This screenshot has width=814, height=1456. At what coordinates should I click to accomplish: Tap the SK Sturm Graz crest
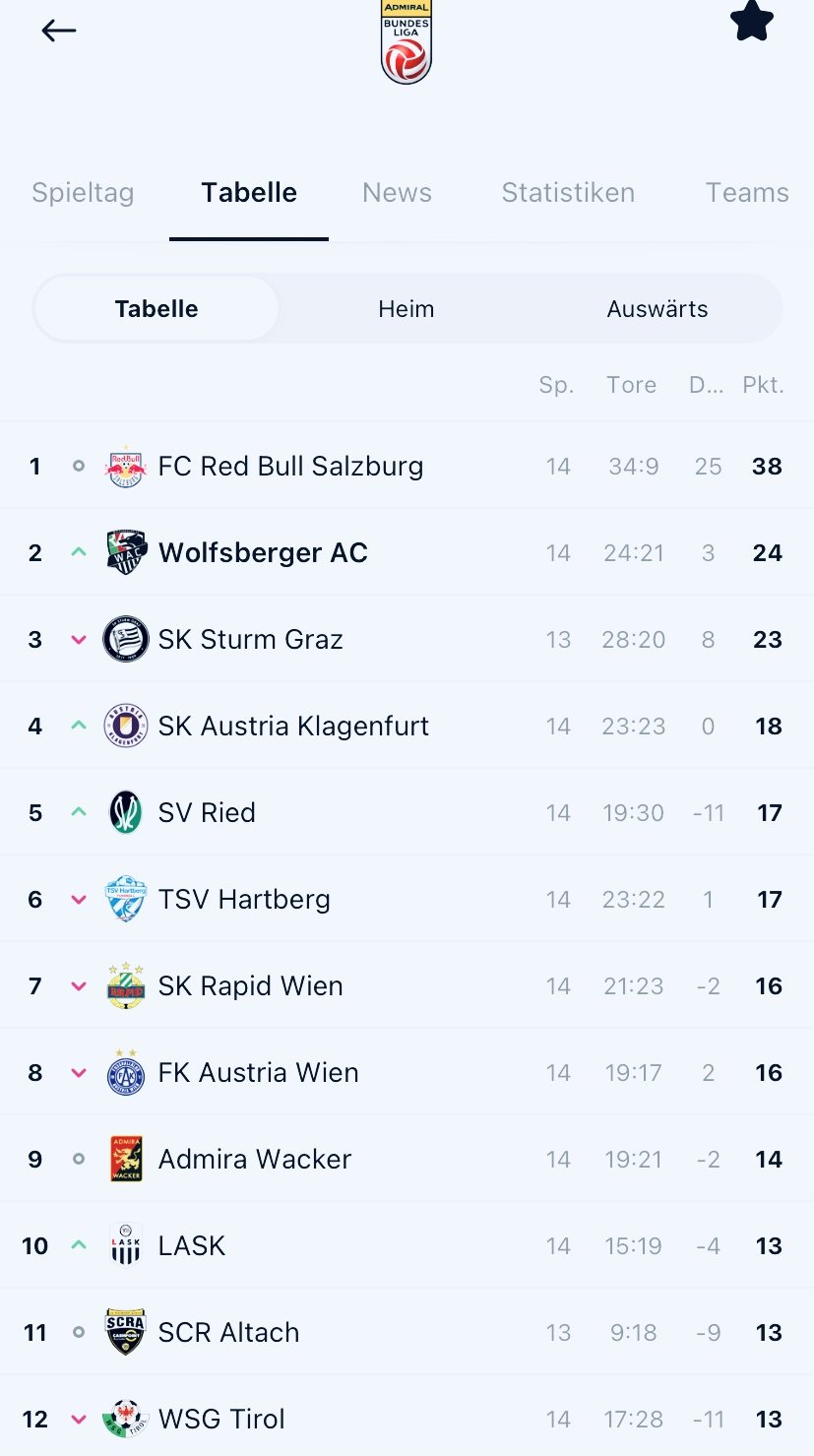click(126, 639)
